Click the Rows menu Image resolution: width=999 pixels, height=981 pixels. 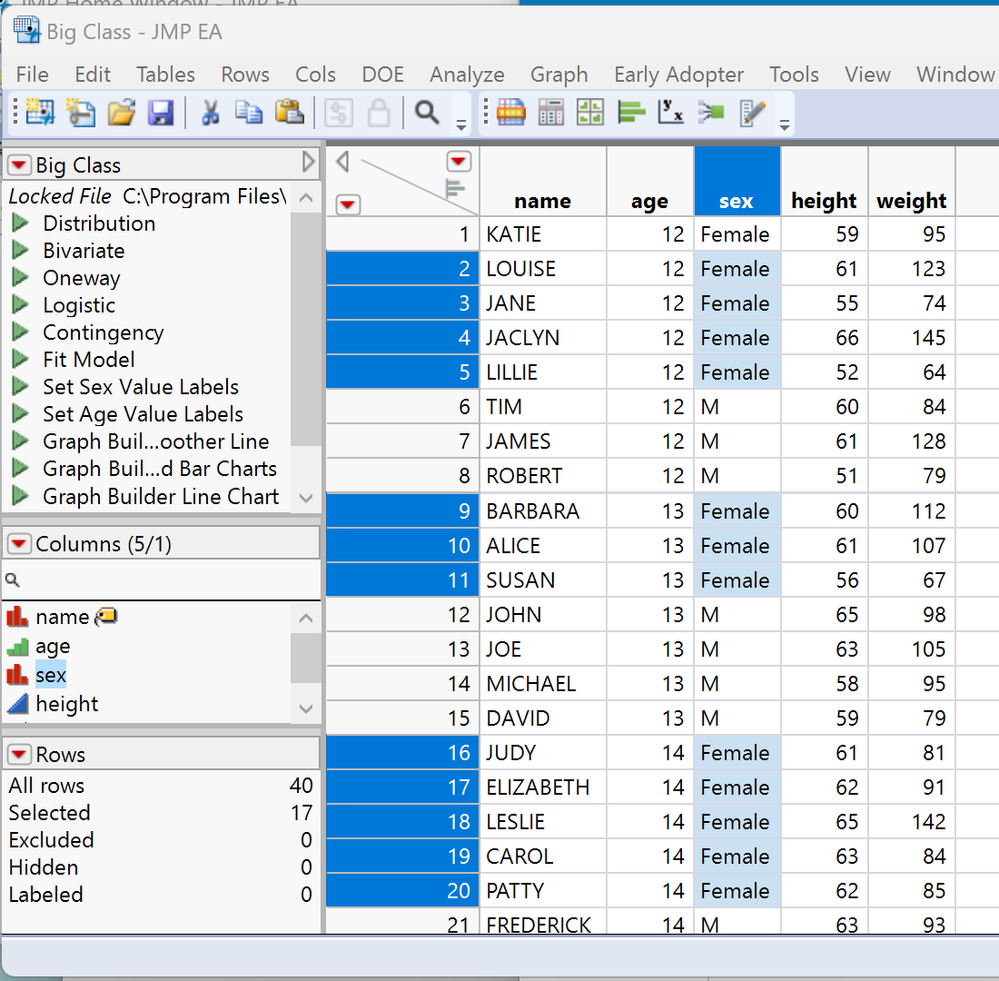[245, 75]
